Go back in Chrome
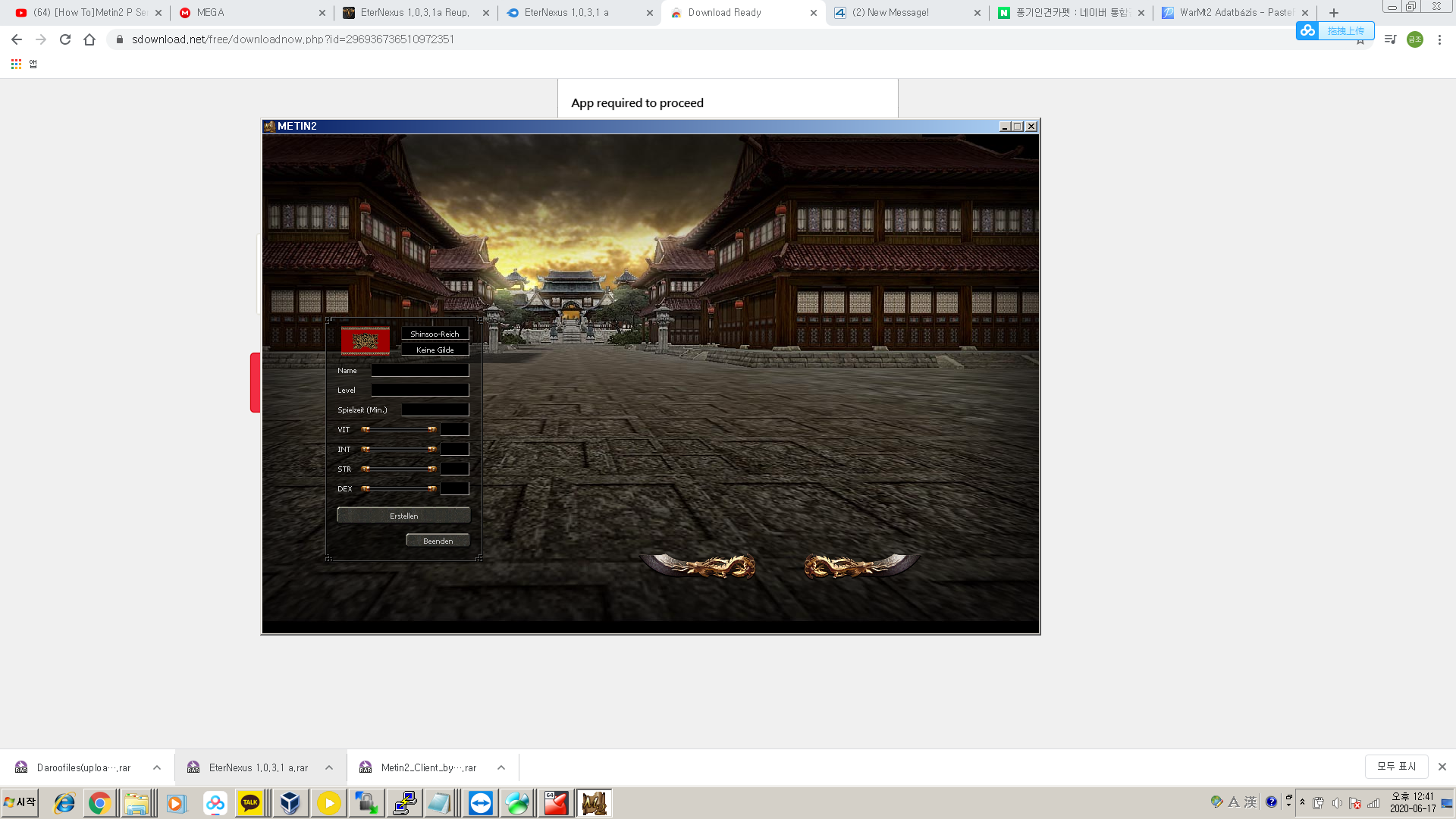This screenshot has width=1456, height=819. (x=17, y=39)
